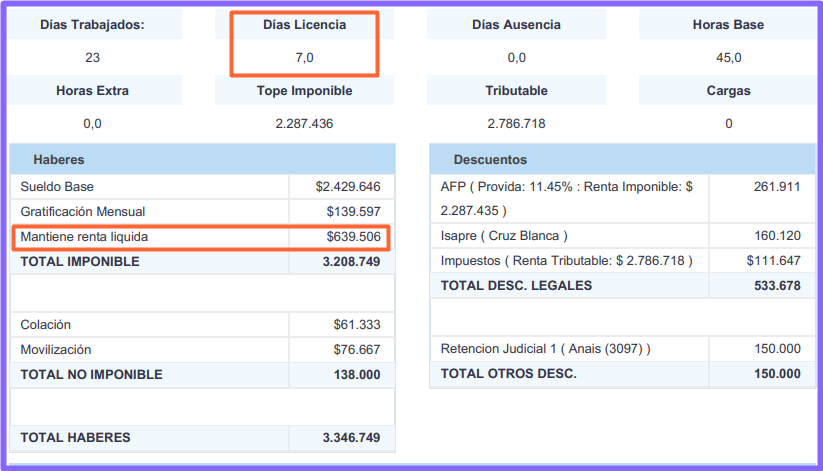
Task: Select the 'Cargas' header
Action: click(729, 91)
